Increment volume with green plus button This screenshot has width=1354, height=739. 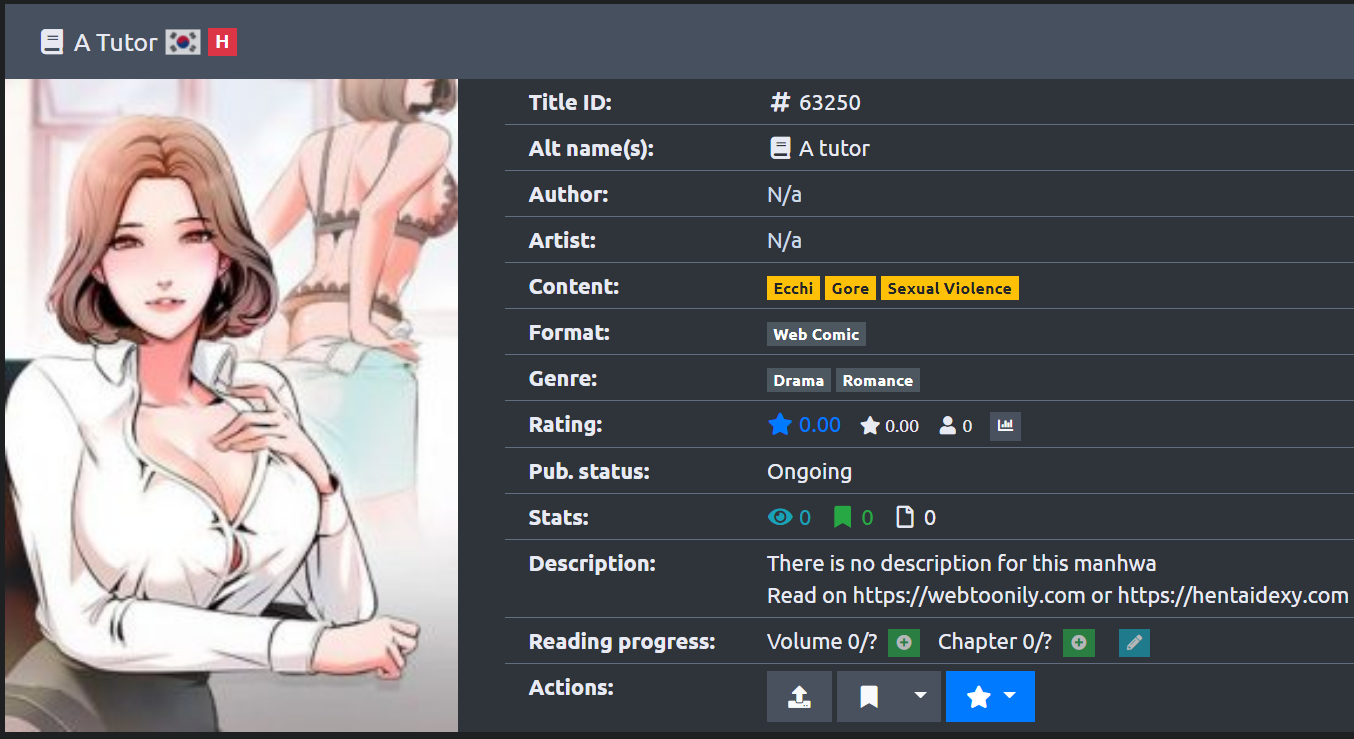click(x=904, y=643)
